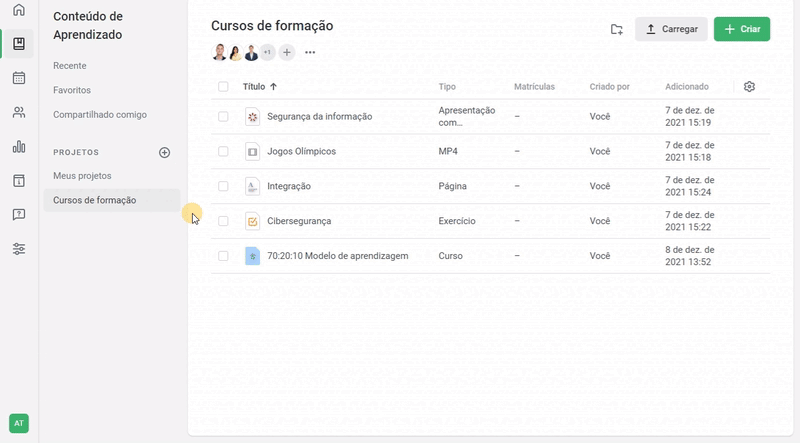Open table column settings gear
The height and width of the screenshot is (443, 800).
pos(749,87)
